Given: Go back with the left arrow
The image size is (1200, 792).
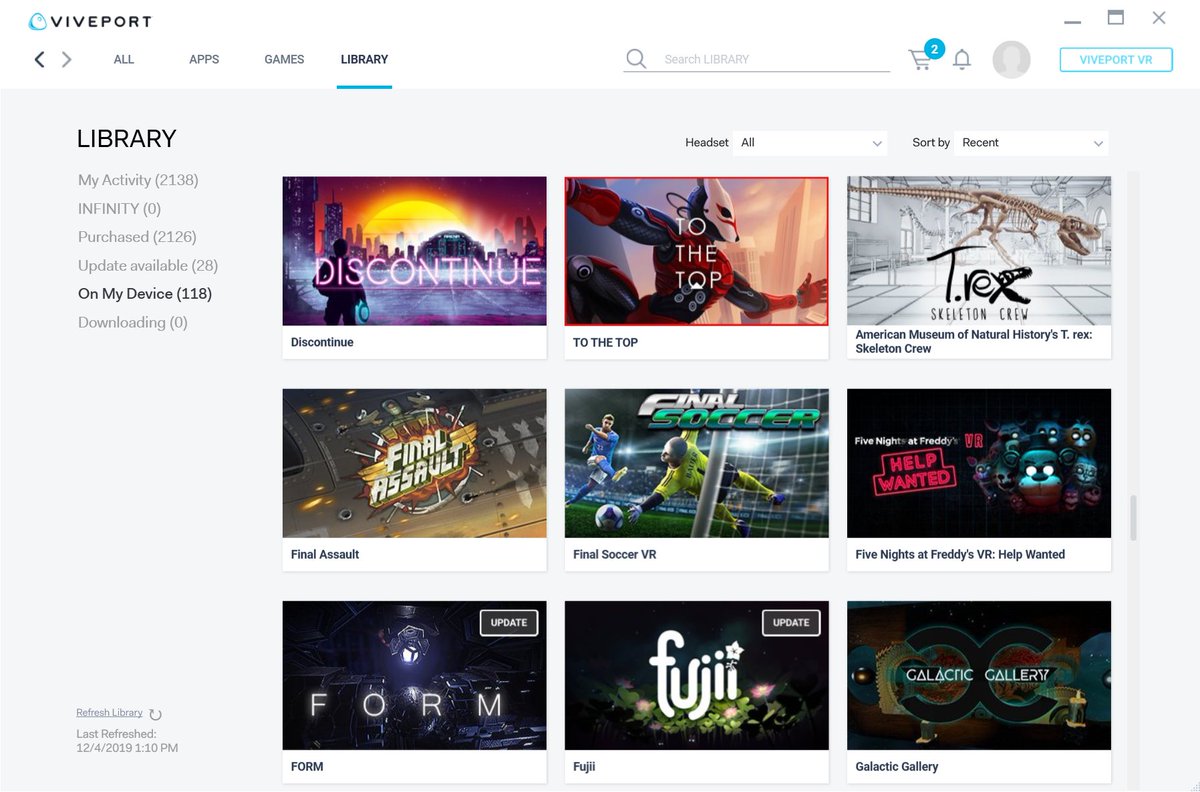Looking at the screenshot, I should tap(39, 59).
